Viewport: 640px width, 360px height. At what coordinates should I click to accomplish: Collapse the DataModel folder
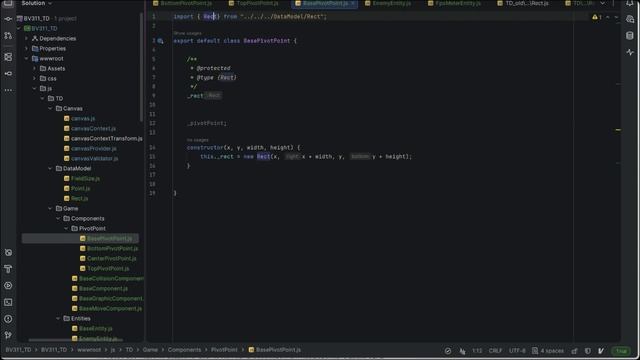(50, 169)
